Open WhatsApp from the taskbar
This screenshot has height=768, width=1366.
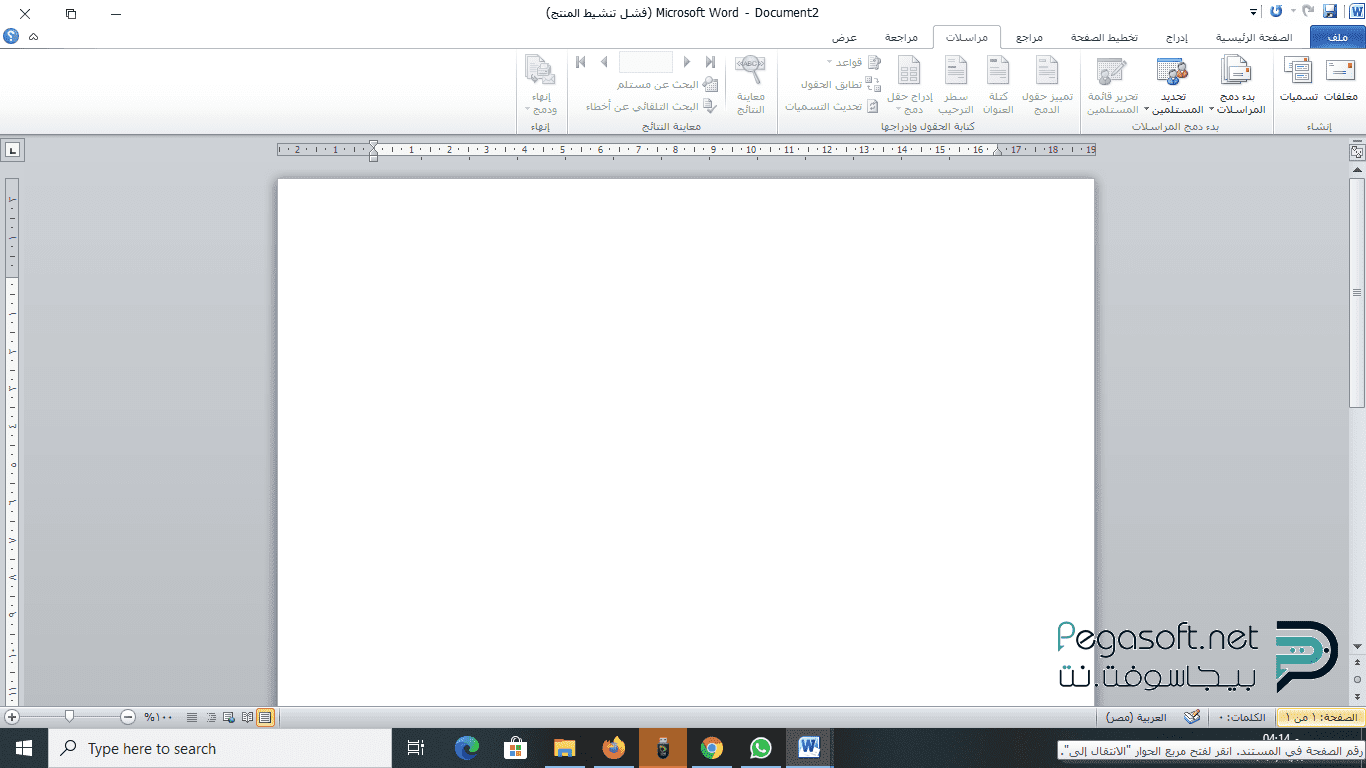tap(761, 748)
